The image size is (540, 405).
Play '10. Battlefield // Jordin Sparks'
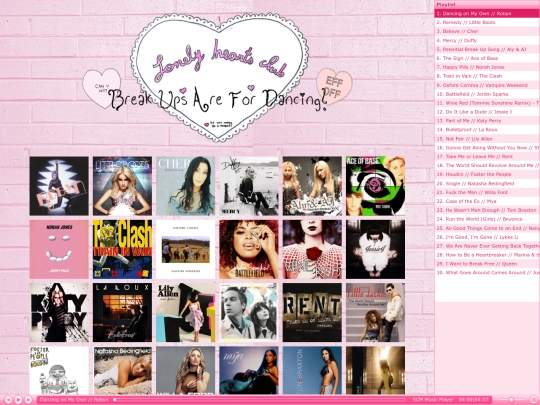click(x=487, y=94)
